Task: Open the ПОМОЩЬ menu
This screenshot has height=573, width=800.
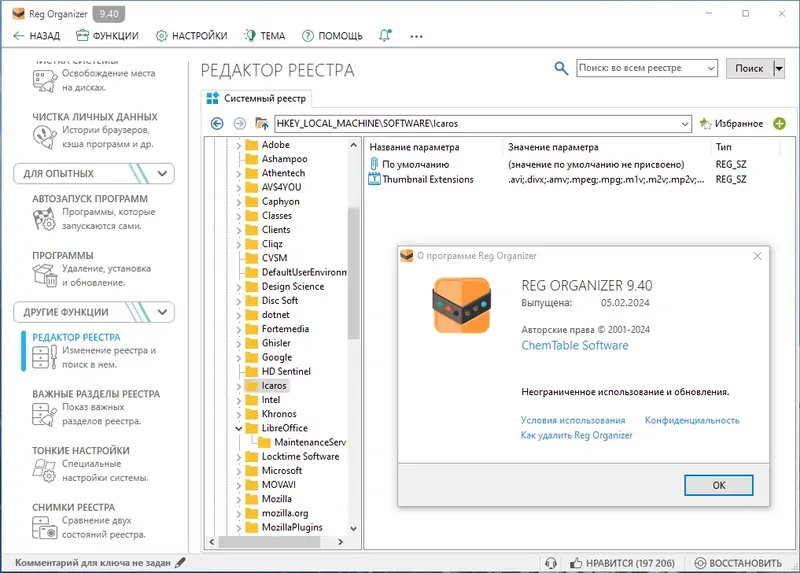Action: pos(332,36)
